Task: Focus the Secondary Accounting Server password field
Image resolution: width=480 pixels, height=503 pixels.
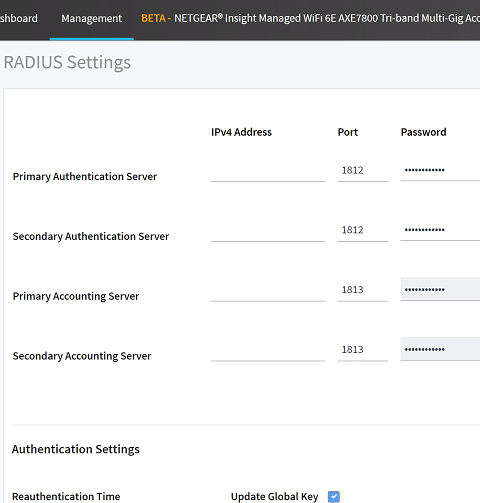Action: coord(440,349)
